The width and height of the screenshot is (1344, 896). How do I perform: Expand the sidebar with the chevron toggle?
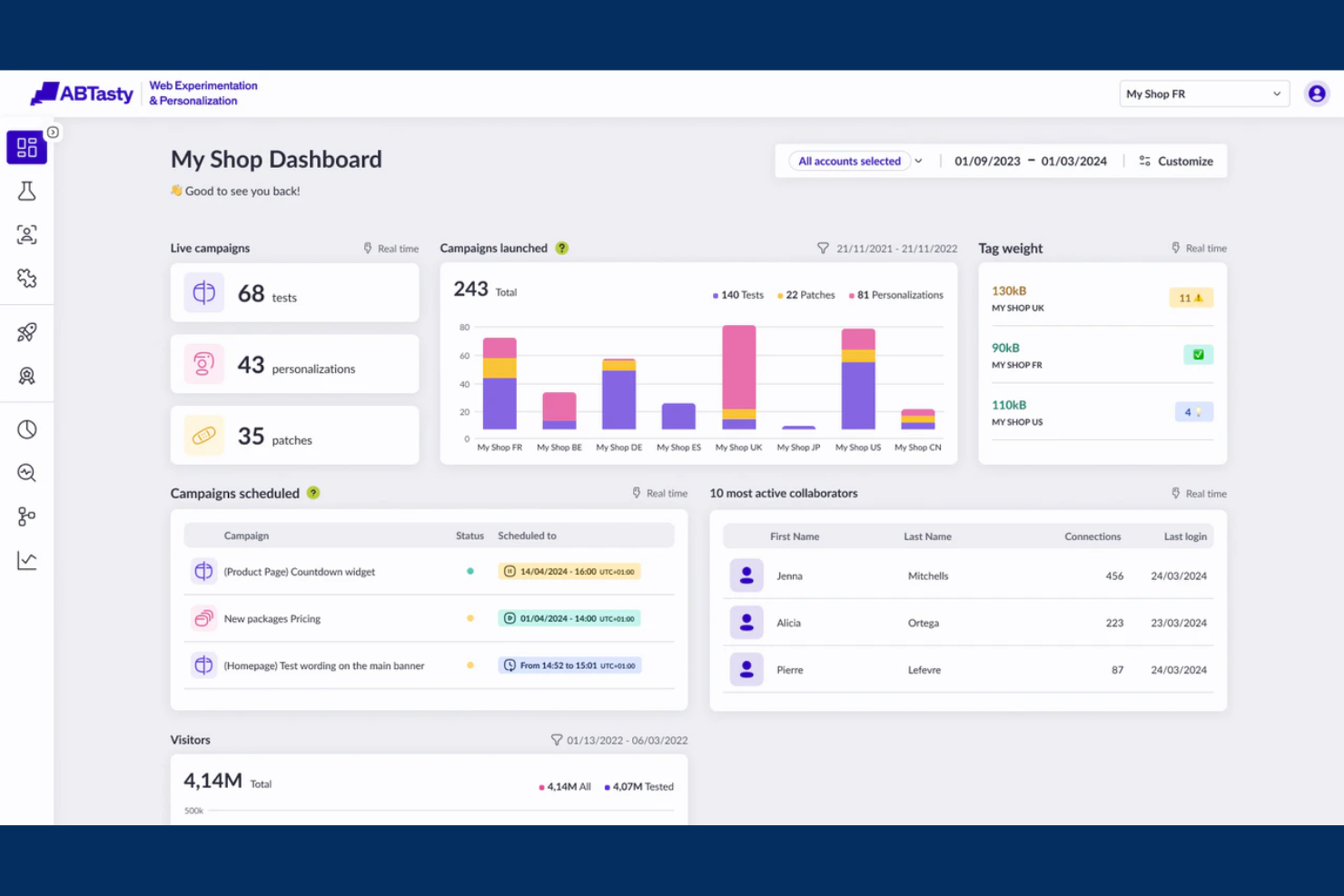(53, 133)
